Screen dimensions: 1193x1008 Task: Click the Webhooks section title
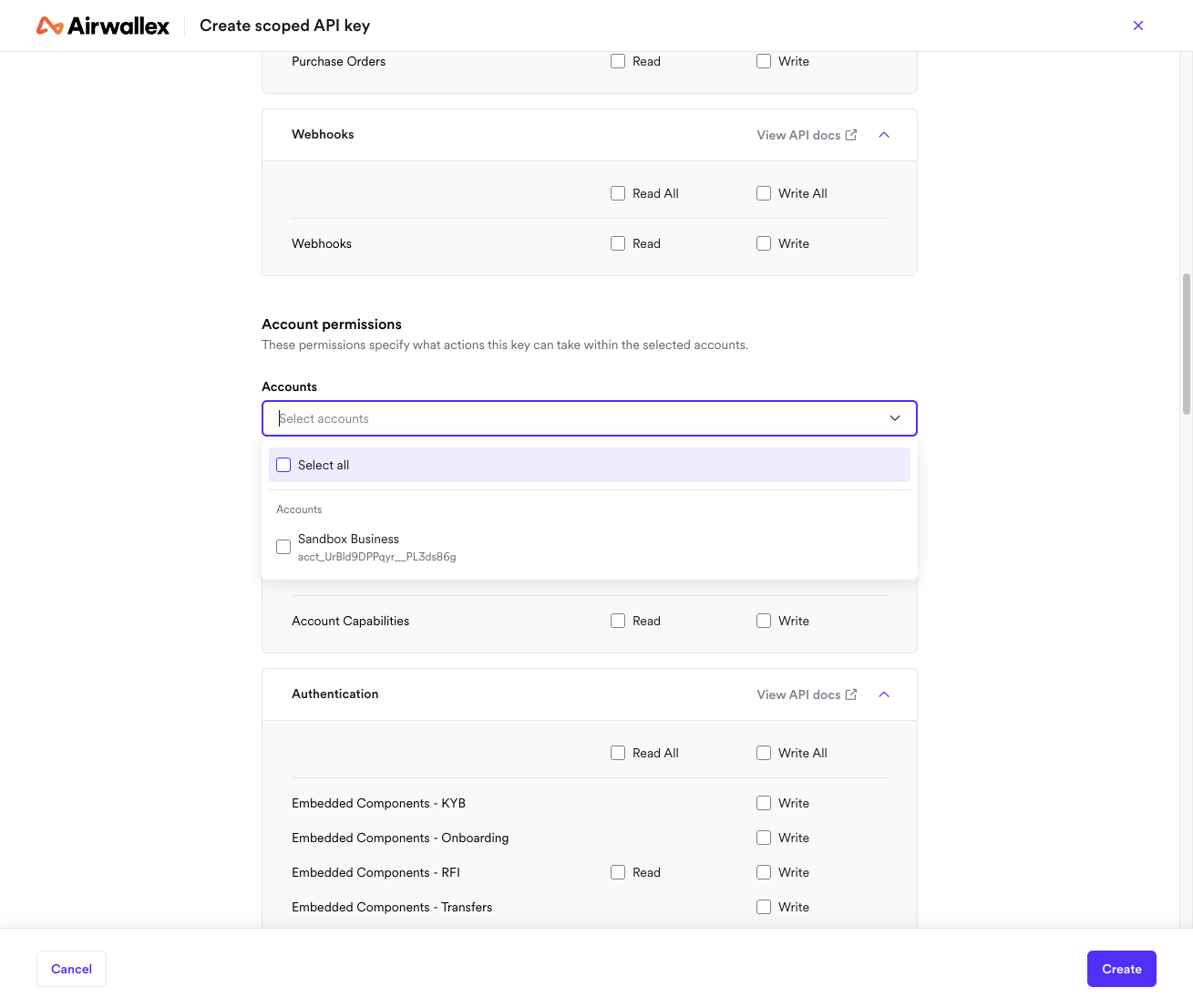[323, 134]
